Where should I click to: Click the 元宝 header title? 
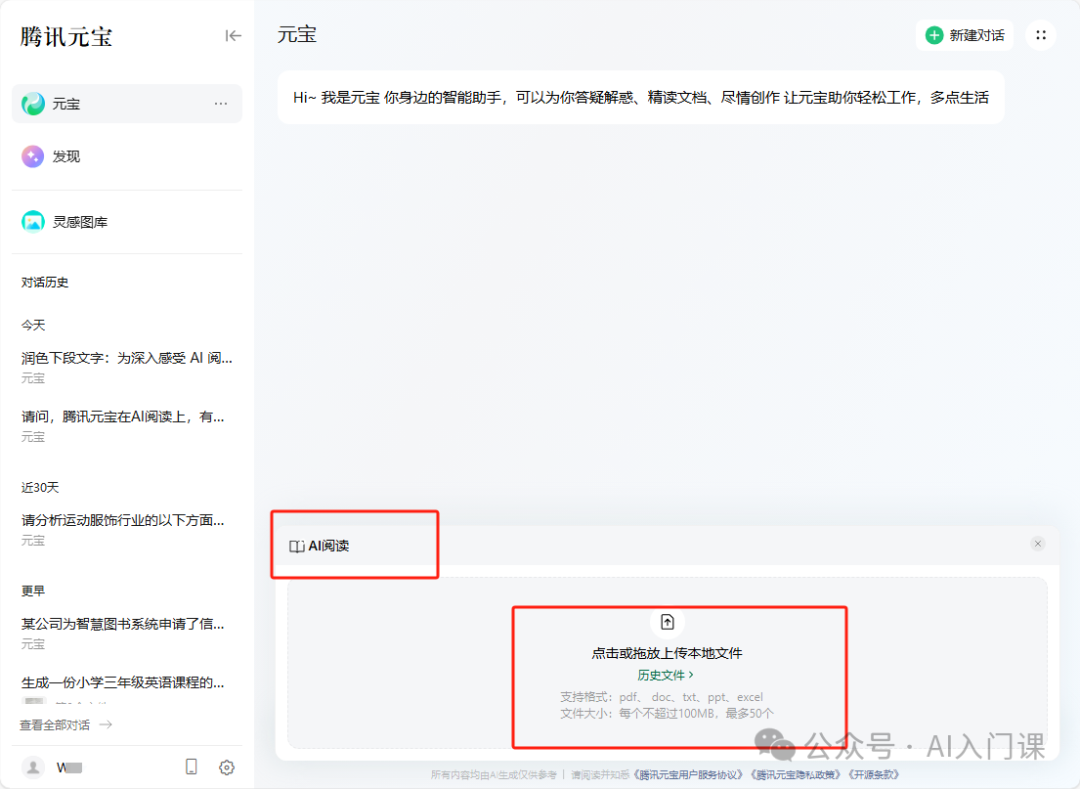pyautogui.click(x=297, y=34)
